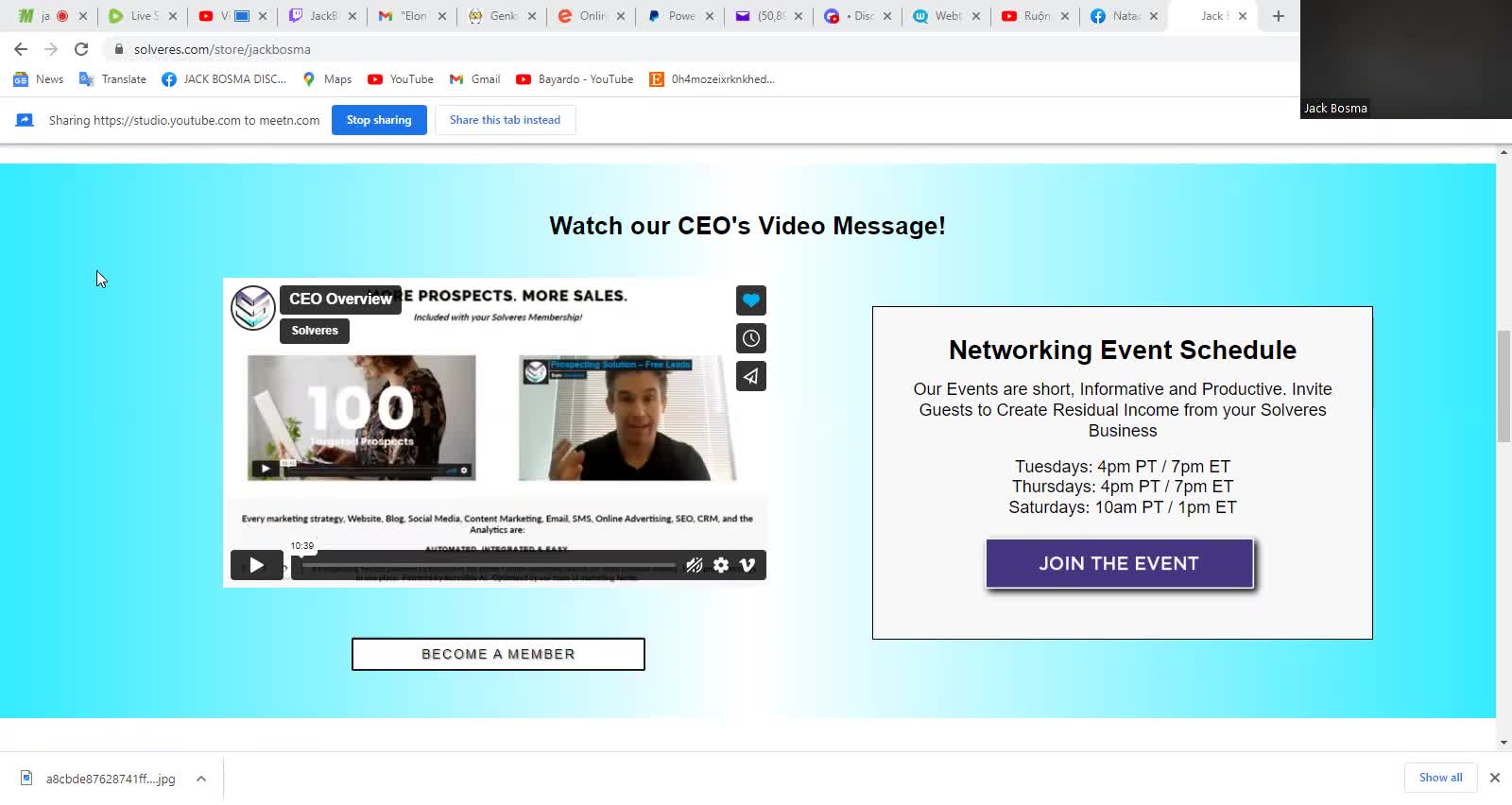Viewport: 1512px width, 805px height.
Task: Like the video with heart icon
Action: [751, 300]
